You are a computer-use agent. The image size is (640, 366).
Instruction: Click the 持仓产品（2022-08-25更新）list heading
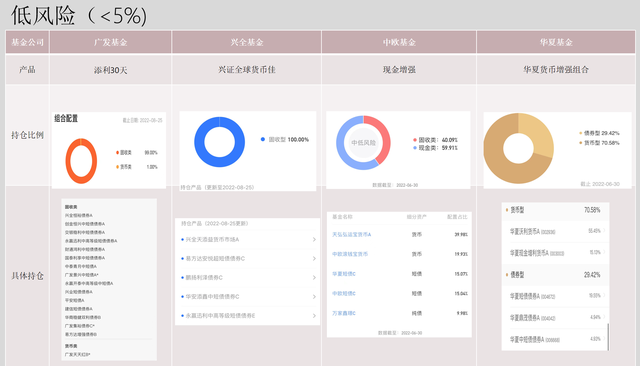coord(215,224)
